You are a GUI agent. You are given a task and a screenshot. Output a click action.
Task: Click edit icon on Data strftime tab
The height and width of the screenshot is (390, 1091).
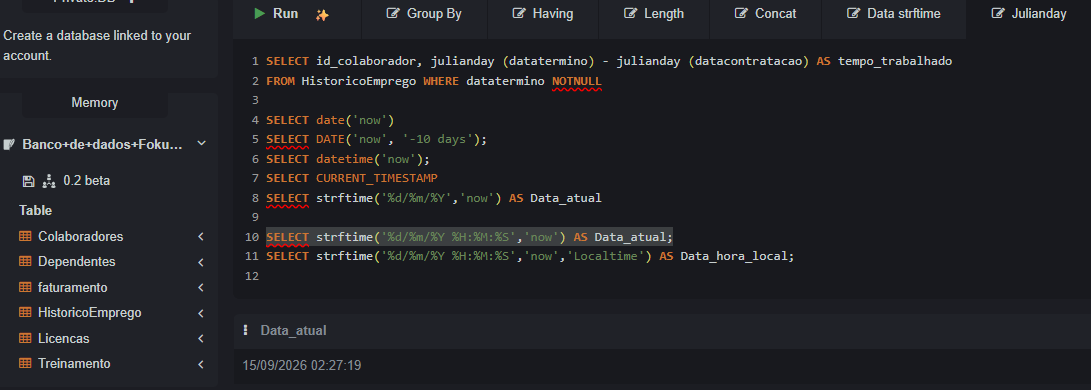tap(854, 14)
